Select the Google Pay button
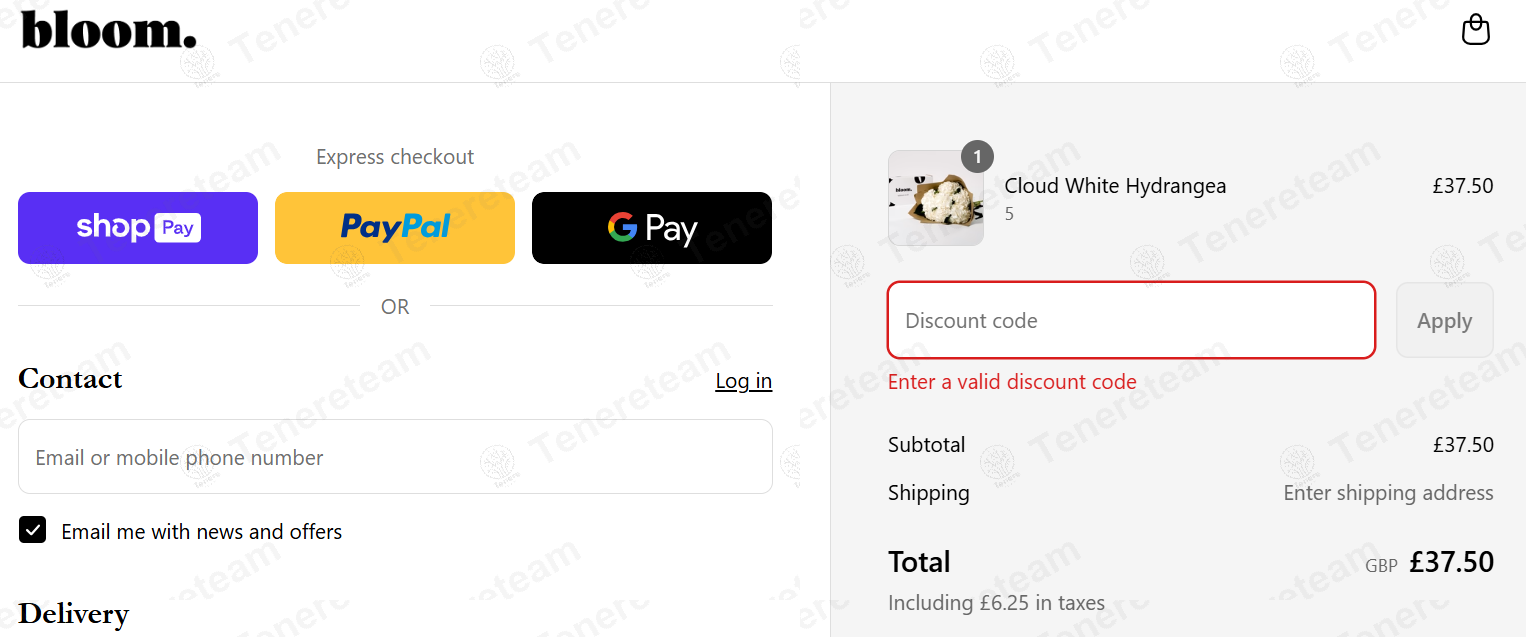Viewport: 1526px width, 637px height. point(652,228)
